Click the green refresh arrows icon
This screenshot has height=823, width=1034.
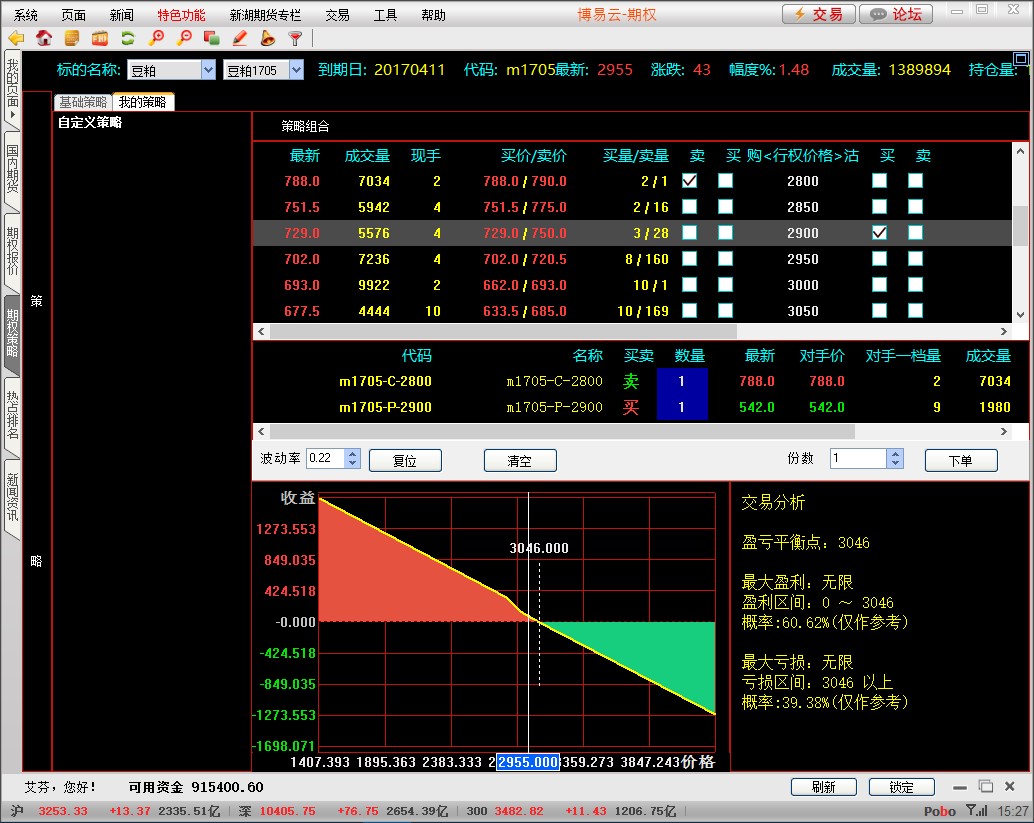127,39
